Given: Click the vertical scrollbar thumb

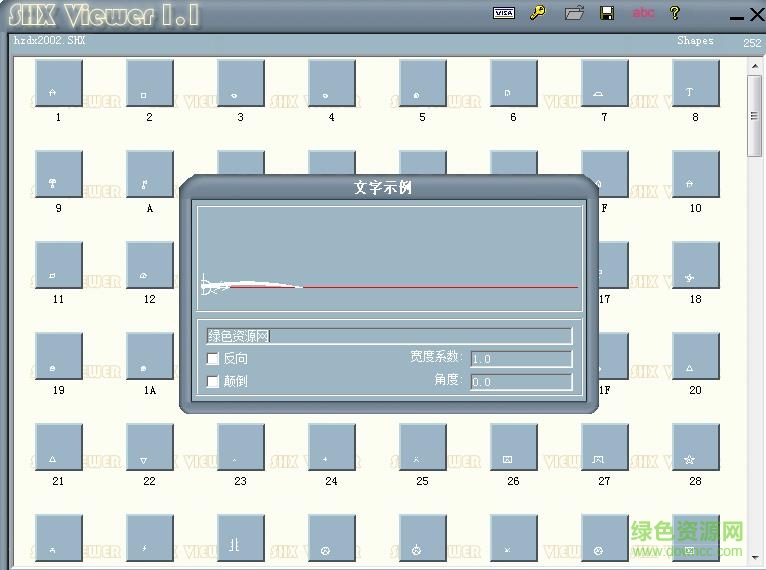Looking at the screenshot, I should pyautogui.click(x=754, y=116).
